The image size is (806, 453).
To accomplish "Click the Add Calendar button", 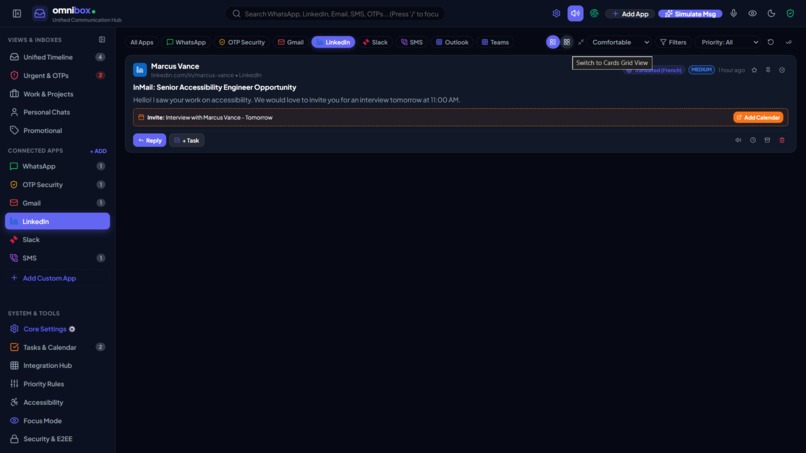I will pyautogui.click(x=758, y=117).
